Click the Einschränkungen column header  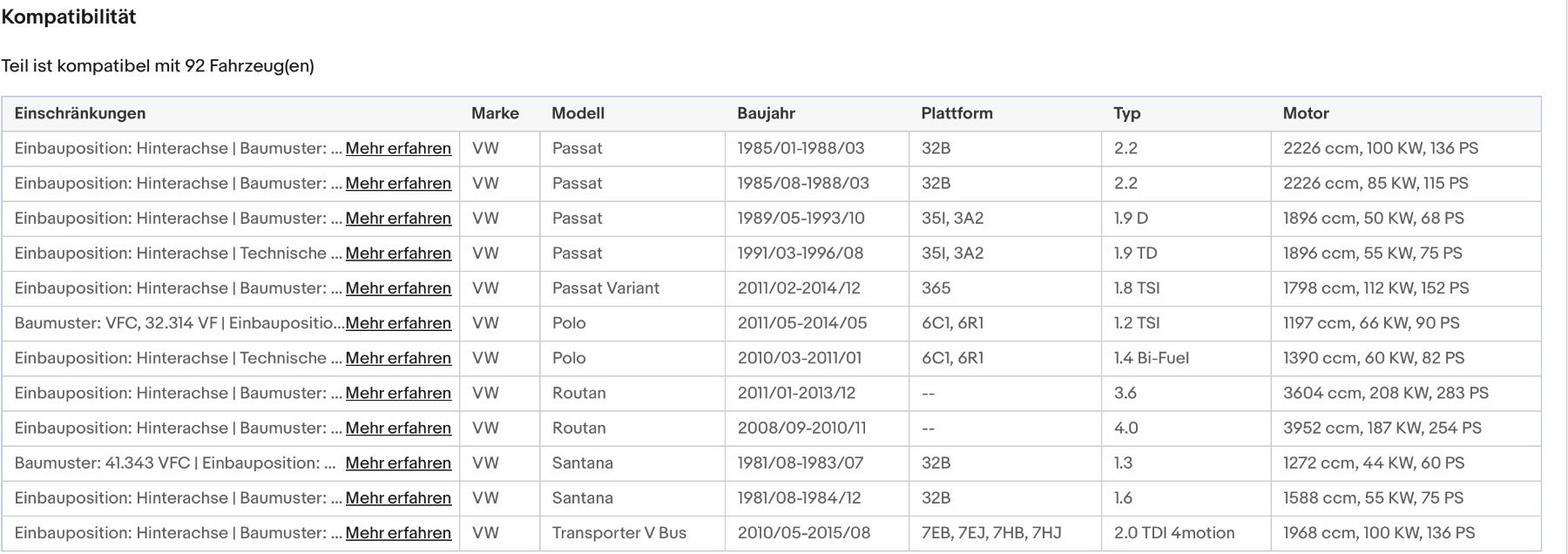(x=80, y=113)
